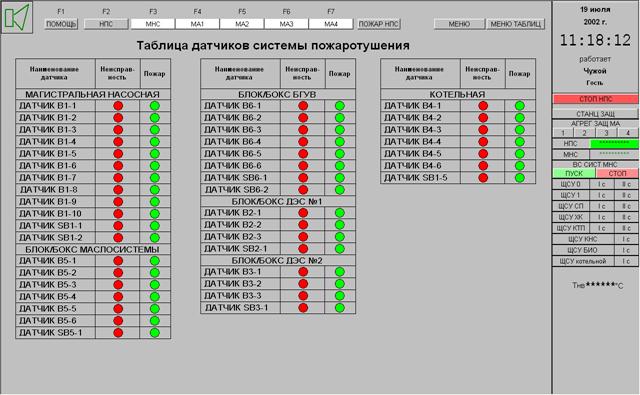Image resolution: width=640 pixels, height=395 pixels.
Task: Open the МА4 screen
Action: tap(331, 24)
